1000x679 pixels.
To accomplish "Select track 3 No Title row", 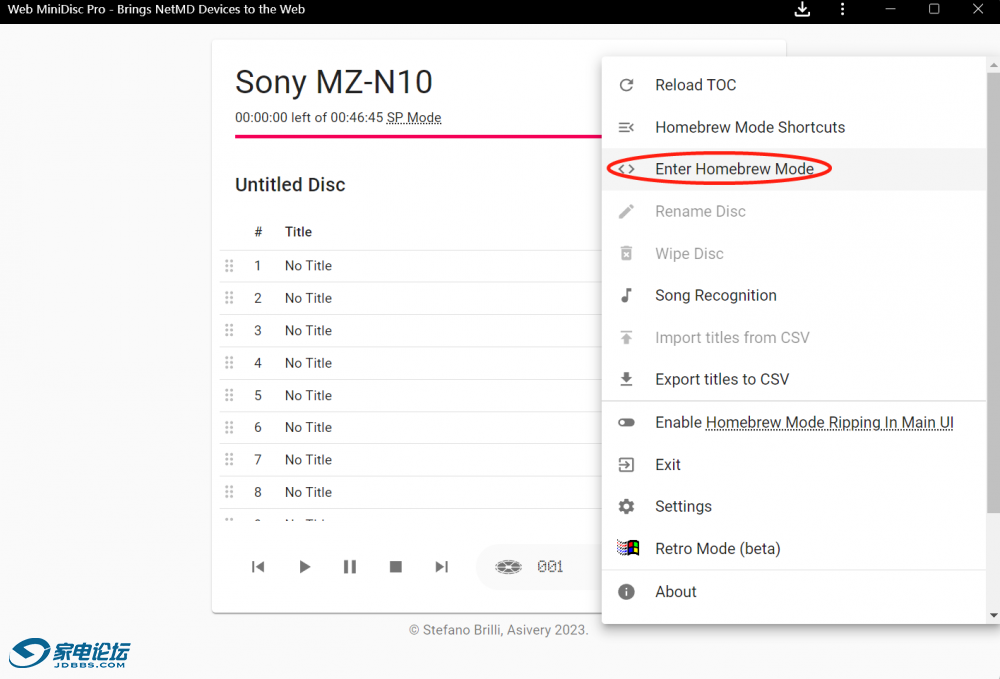I will click(410, 330).
